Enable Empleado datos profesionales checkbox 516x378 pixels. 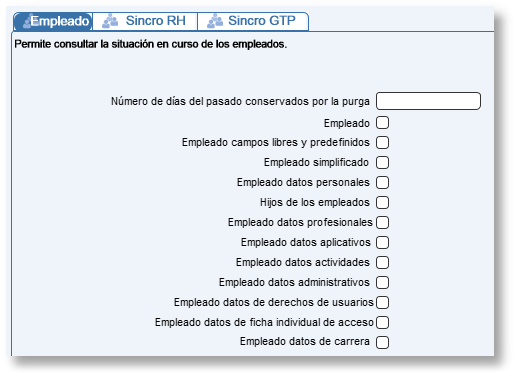coord(382,222)
